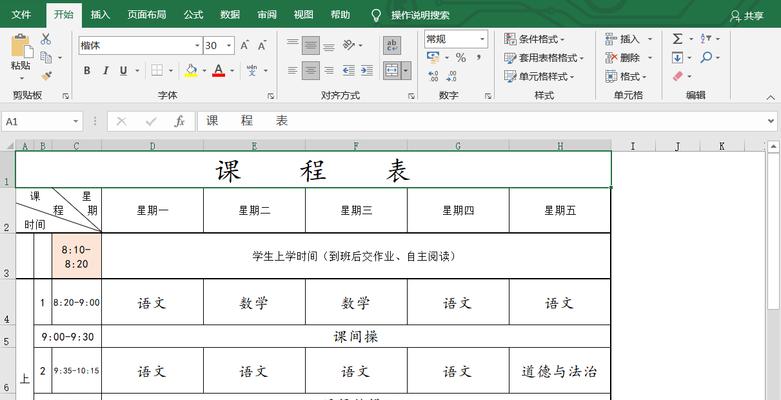Open 套用表格格式 table format menu
Screen dimensions: 781x400
(x=544, y=58)
